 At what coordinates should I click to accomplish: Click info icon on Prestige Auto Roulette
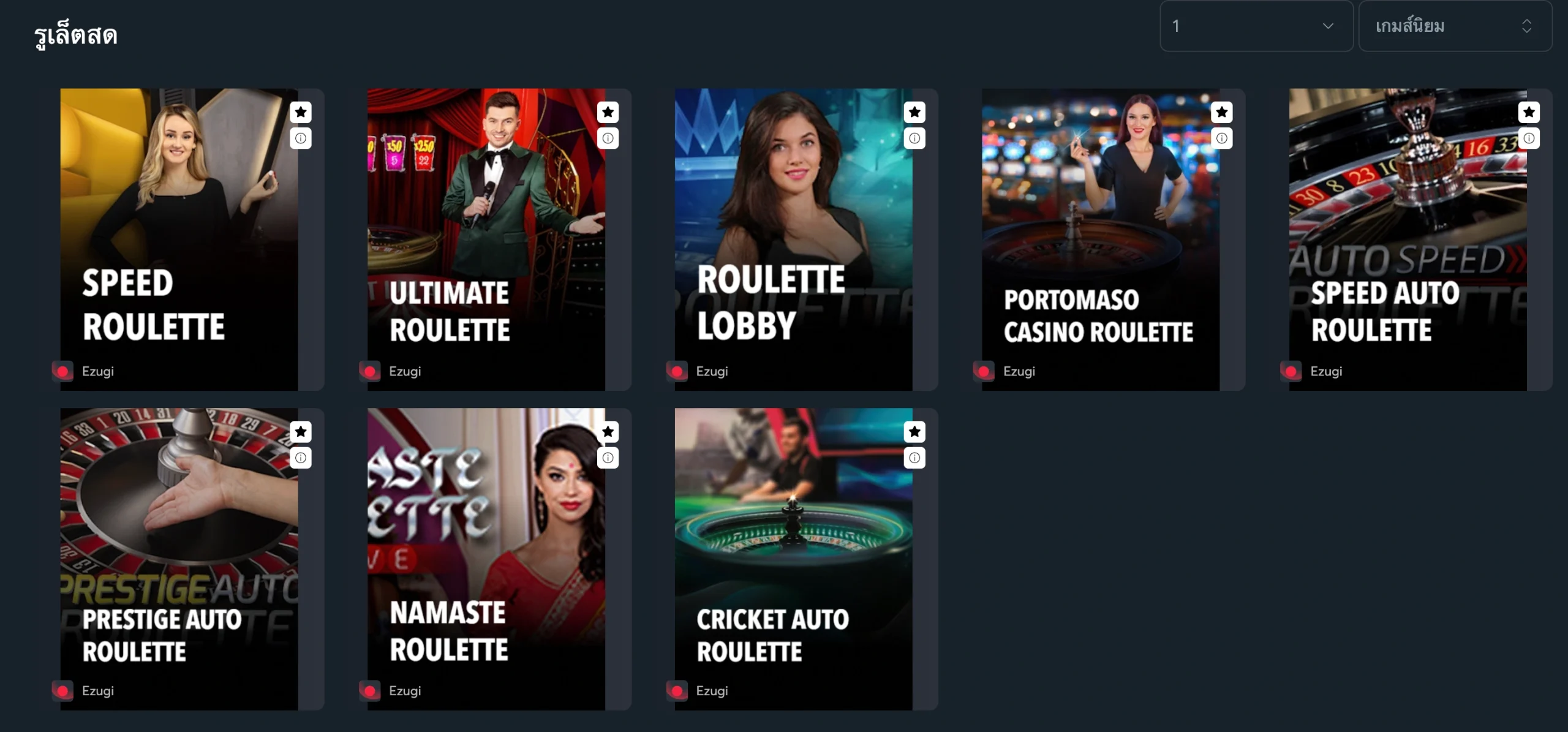pos(301,458)
